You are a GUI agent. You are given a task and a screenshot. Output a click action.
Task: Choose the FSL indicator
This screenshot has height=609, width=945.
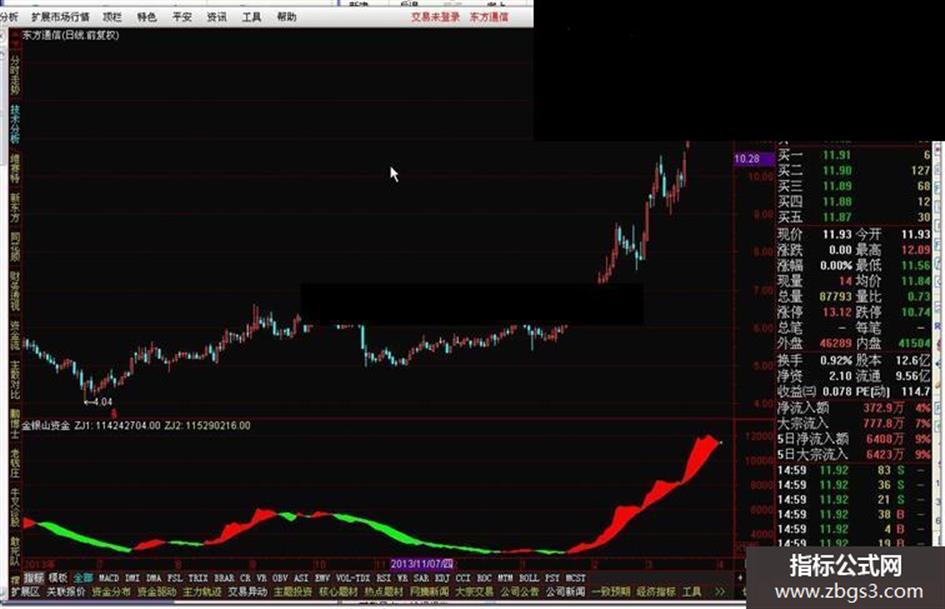point(175,578)
